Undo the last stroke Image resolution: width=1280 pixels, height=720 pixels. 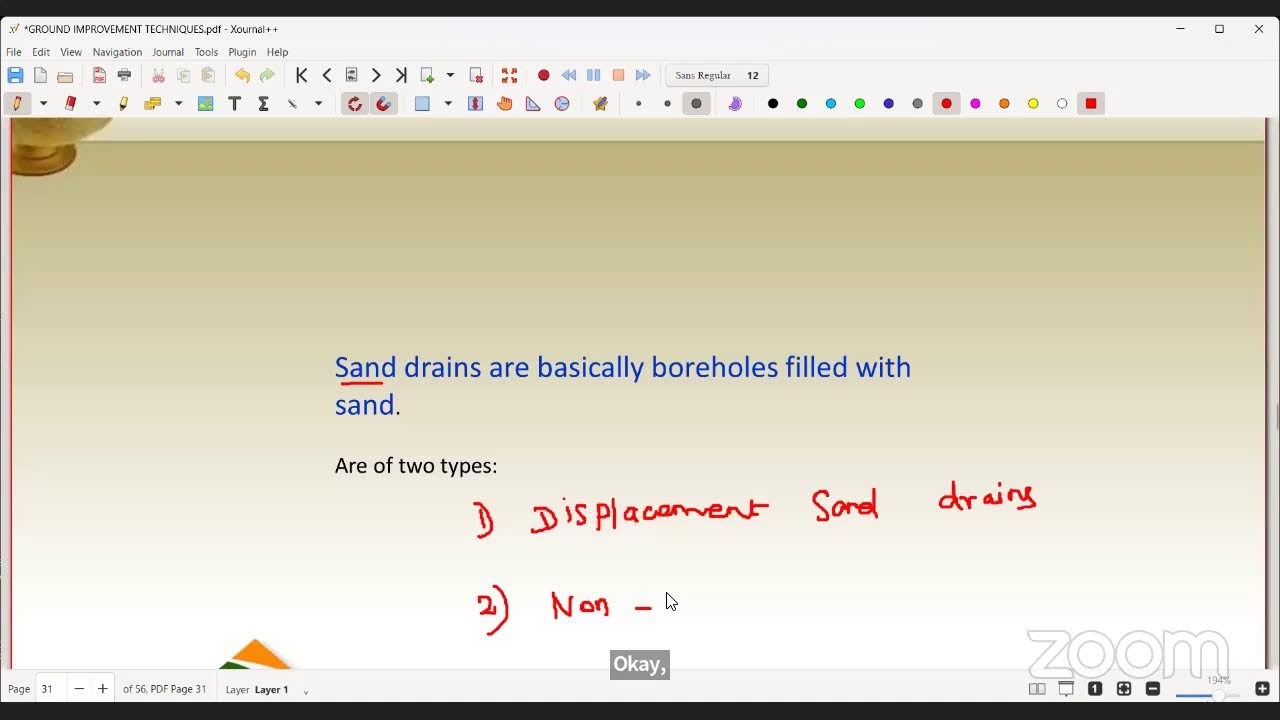[x=242, y=75]
